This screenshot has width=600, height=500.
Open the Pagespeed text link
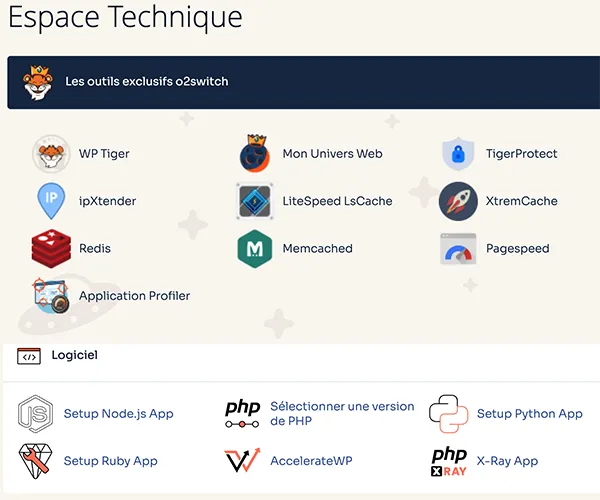click(x=518, y=249)
